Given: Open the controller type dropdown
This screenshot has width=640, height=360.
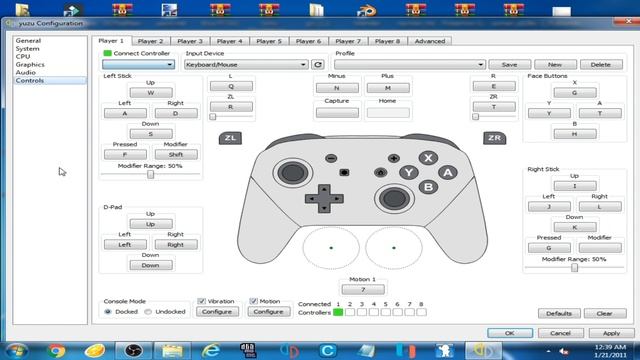Looking at the screenshot, I should (x=138, y=64).
